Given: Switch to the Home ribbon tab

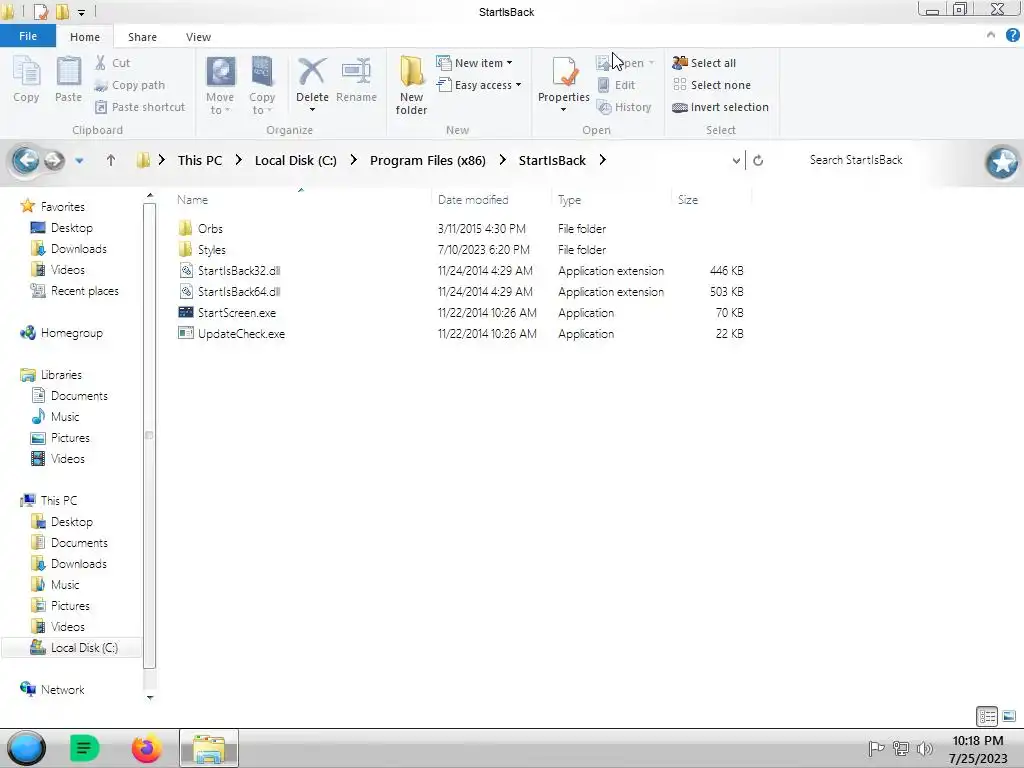Looking at the screenshot, I should (85, 37).
